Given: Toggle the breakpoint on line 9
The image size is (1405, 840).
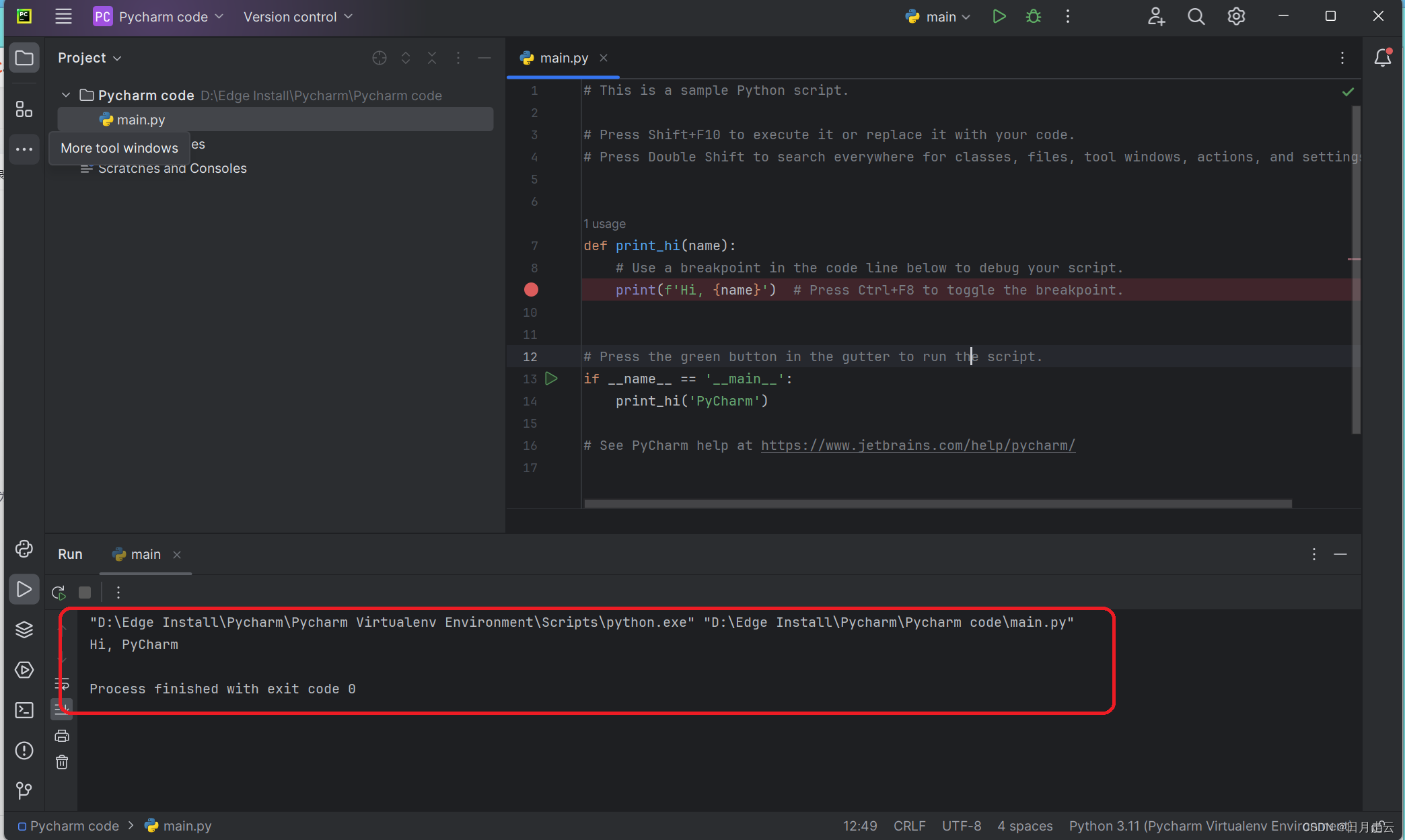Looking at the screenshot, I should [531, 290].
